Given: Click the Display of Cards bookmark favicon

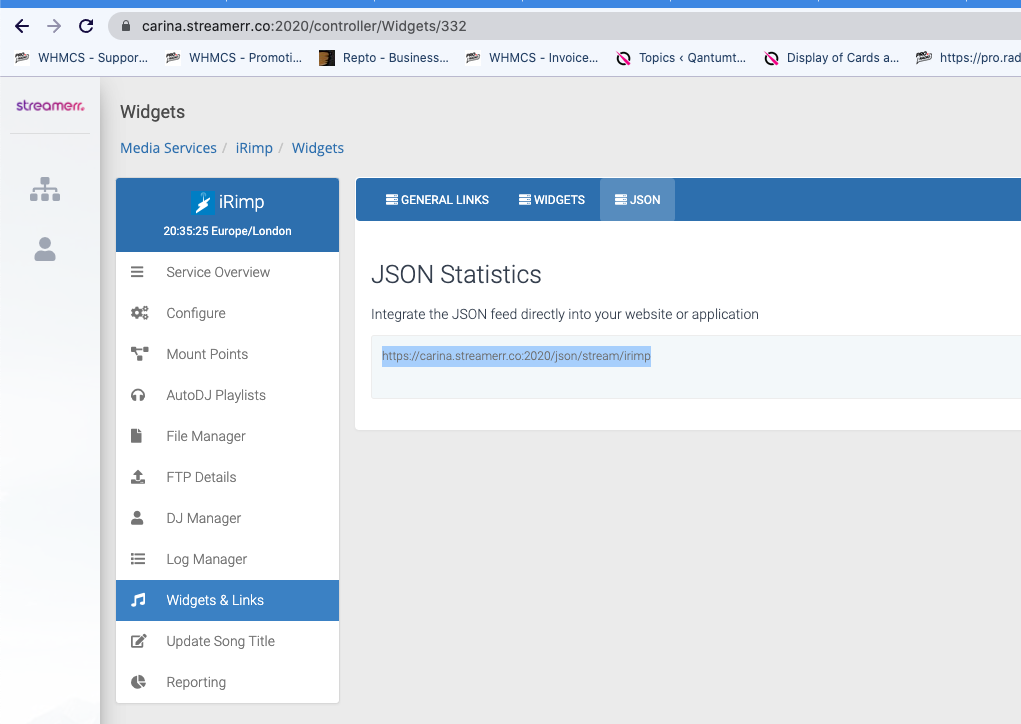Looking at the screenshot, I should point(772,58).
